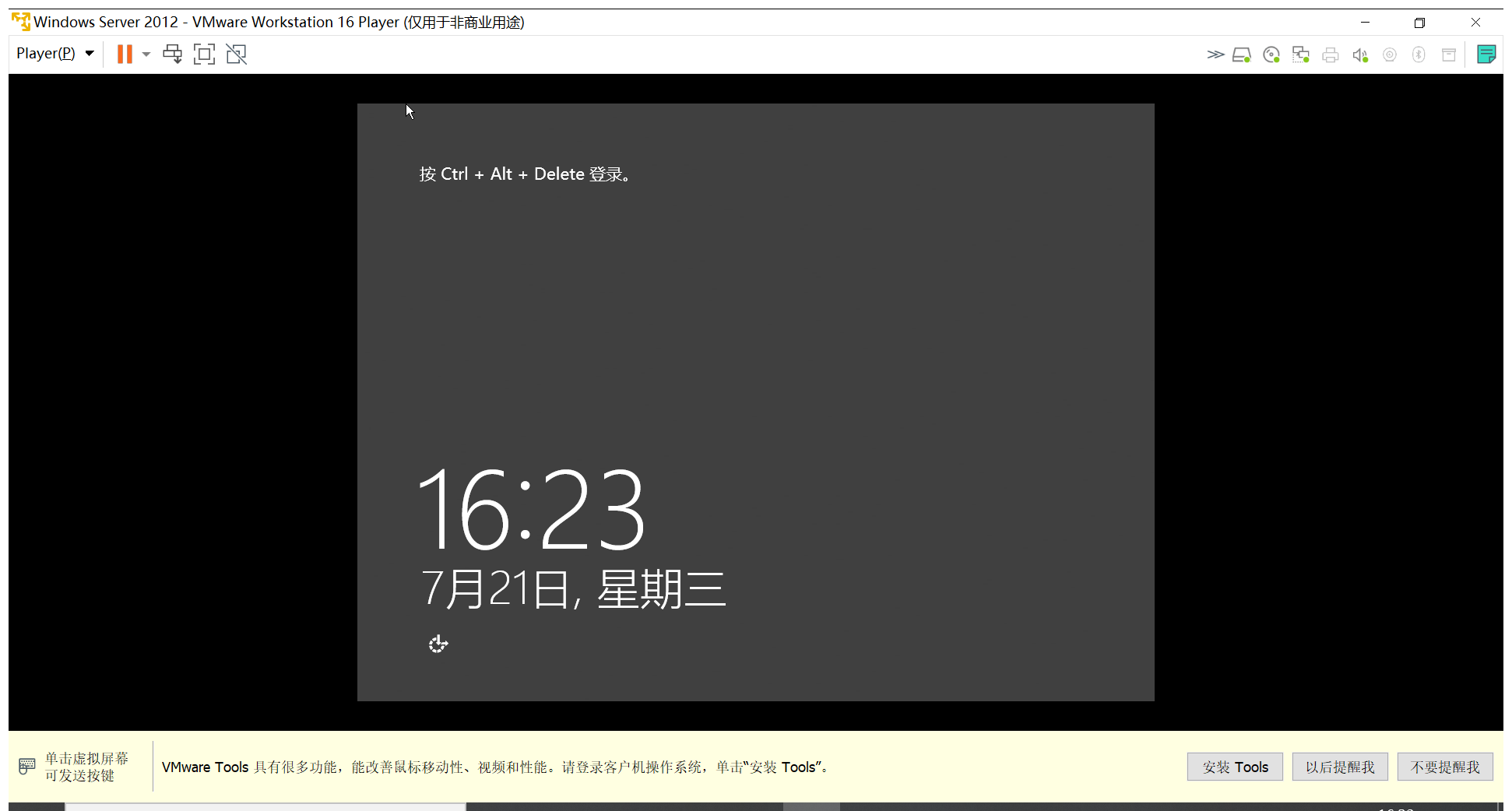Open the dropdown arrow beside the pause button
Viewport: 1512px width, 811px height.
146,54
